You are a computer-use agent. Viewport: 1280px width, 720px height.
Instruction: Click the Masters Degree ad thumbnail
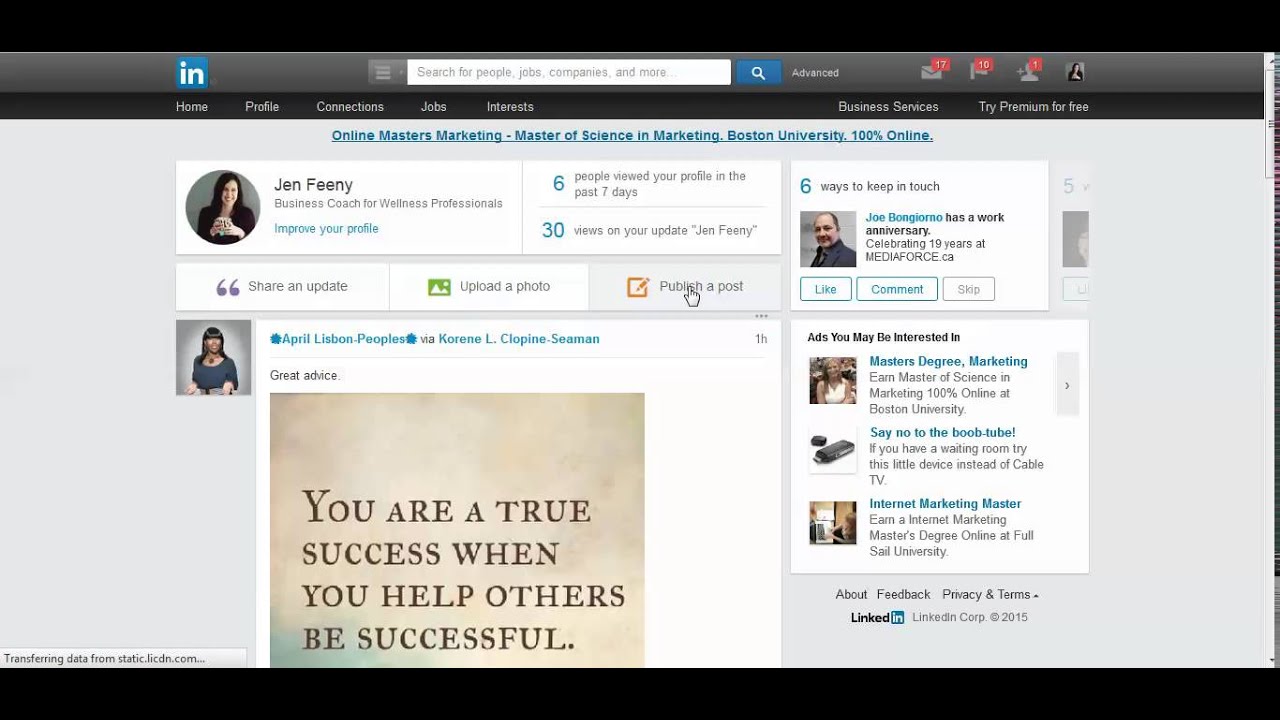pos(833,381)
